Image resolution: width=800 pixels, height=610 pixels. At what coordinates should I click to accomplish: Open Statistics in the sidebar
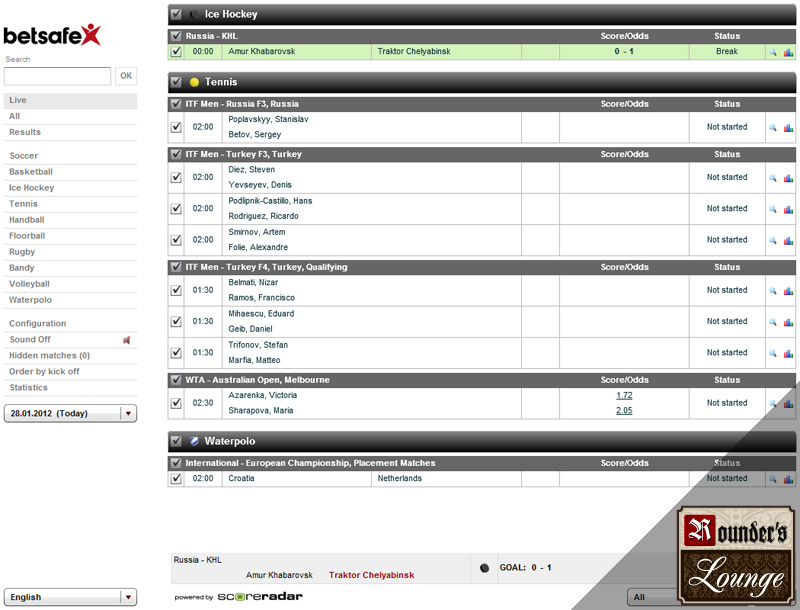click(x=70, y=388)
